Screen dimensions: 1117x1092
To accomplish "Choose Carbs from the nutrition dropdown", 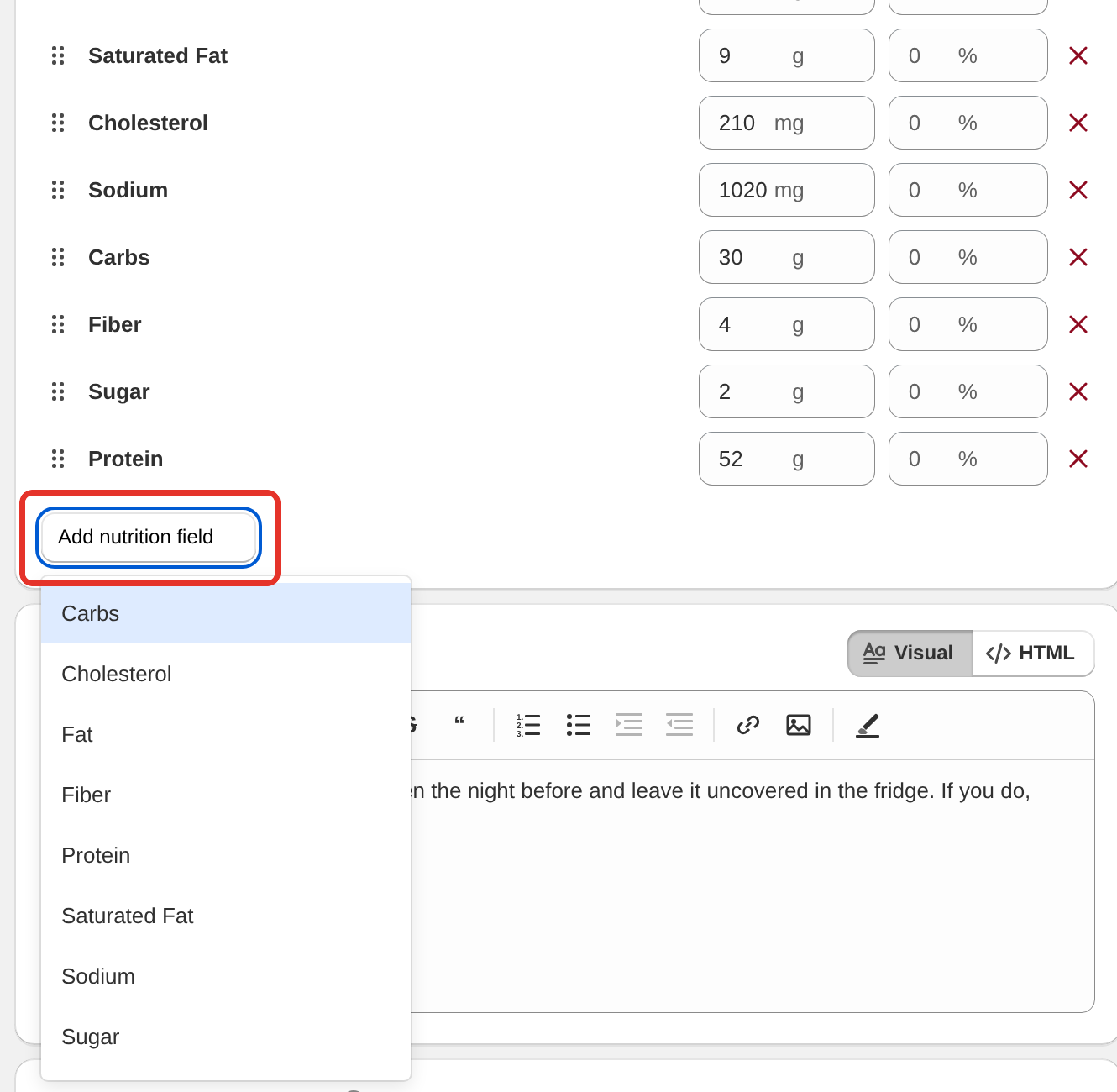I will coord(226,613).
